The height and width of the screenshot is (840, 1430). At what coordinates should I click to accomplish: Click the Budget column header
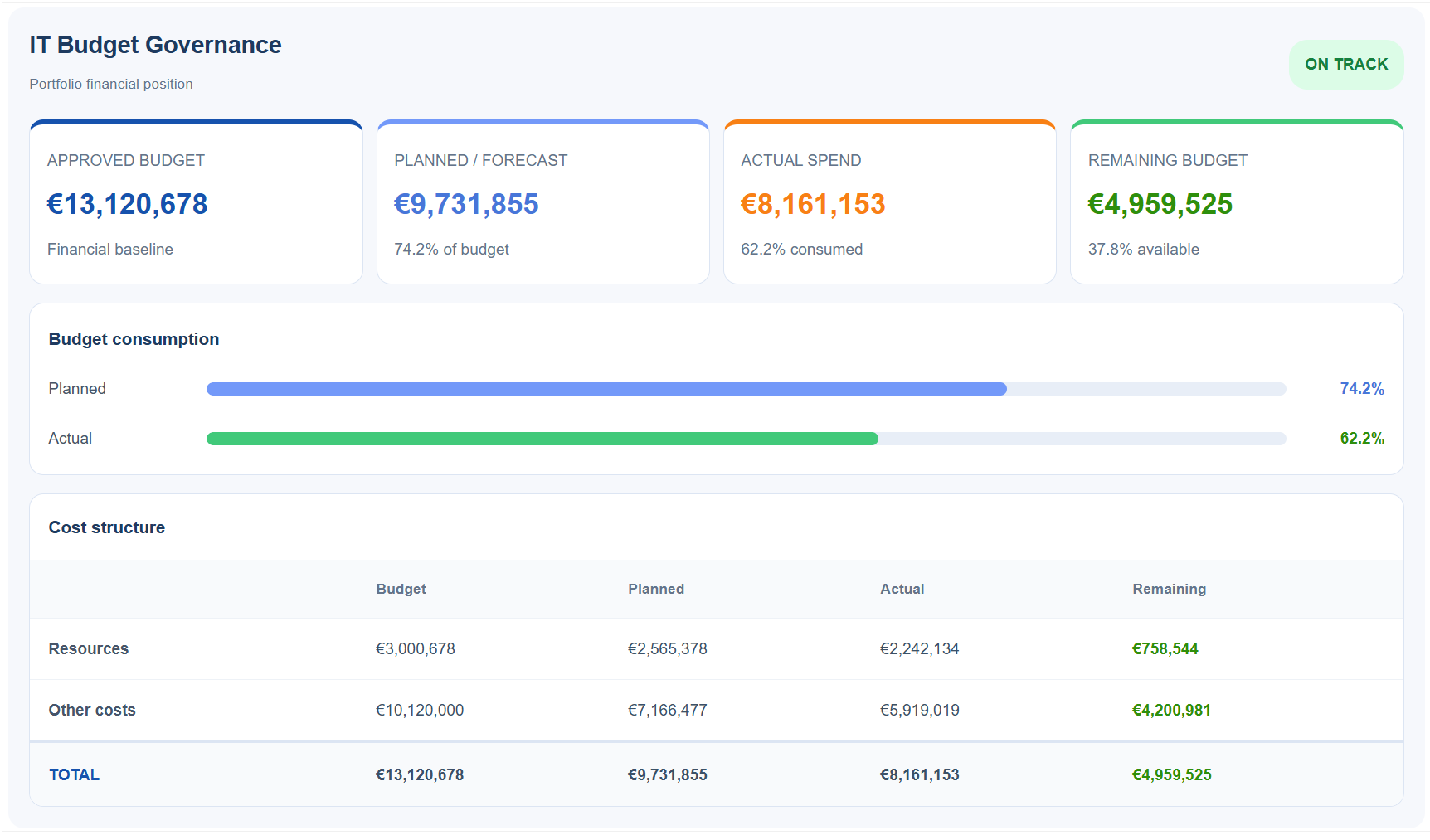(401, 589)
